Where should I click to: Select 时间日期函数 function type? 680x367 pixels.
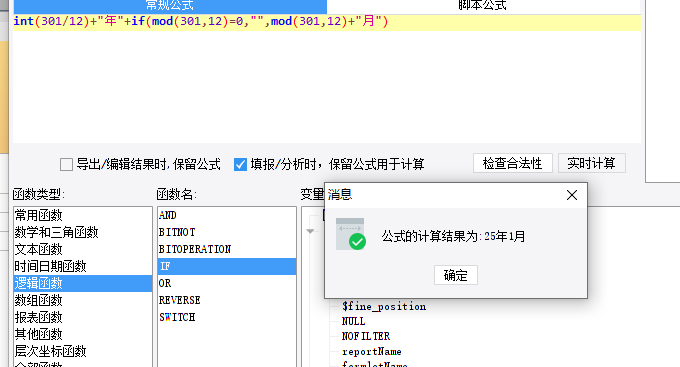pyautogui.click(x=83, y=266)
